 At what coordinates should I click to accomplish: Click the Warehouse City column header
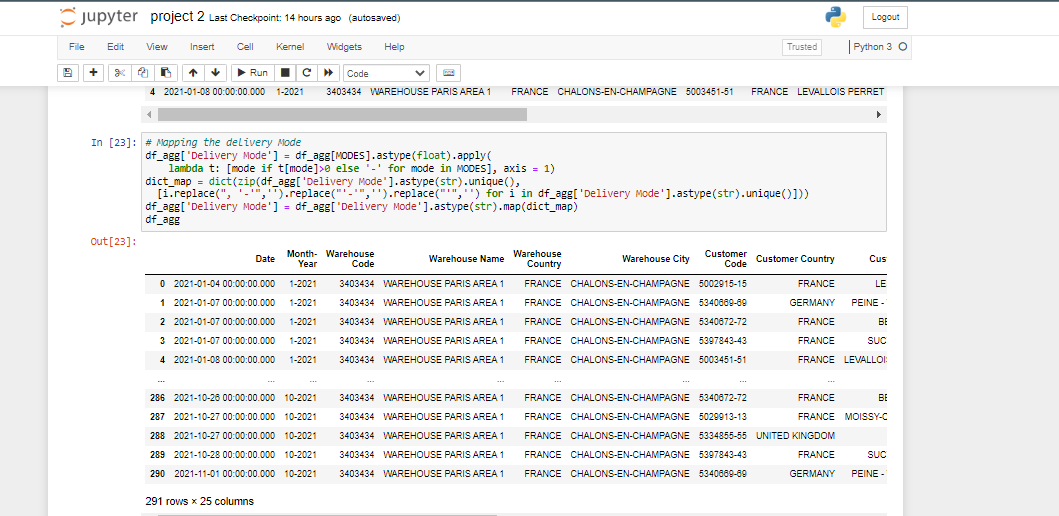[x=656, y=259]
